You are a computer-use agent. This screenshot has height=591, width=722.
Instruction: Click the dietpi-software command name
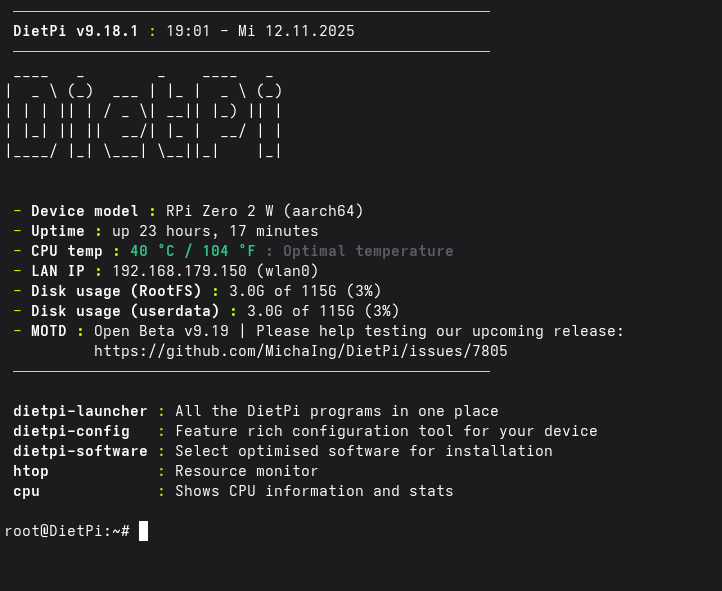(80, 451)
